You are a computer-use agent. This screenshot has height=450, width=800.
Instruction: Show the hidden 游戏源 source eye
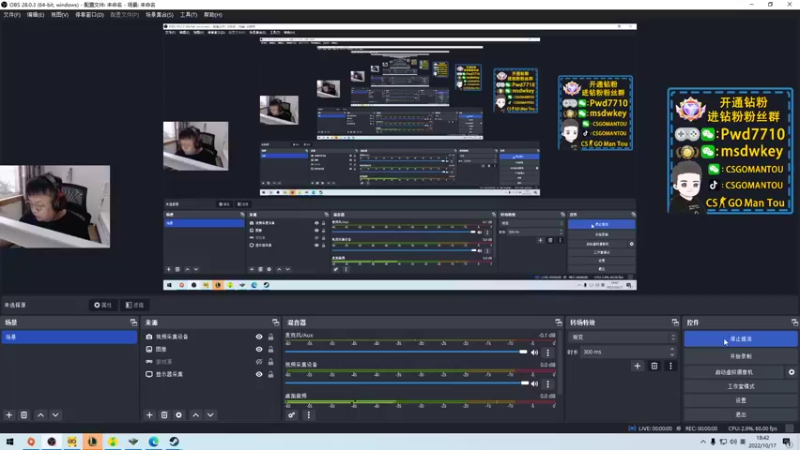click(259, 362)
